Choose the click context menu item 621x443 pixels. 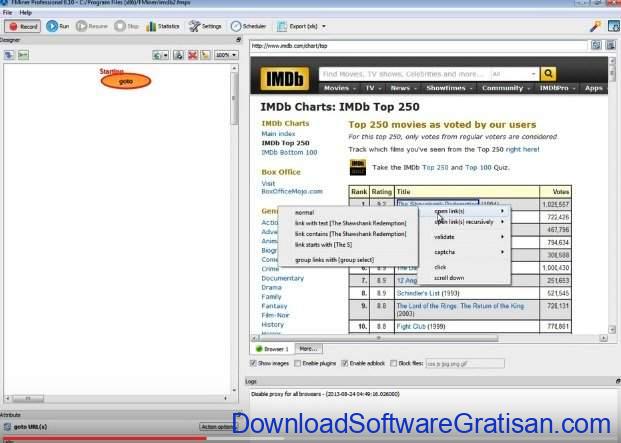tap(465, 267)
